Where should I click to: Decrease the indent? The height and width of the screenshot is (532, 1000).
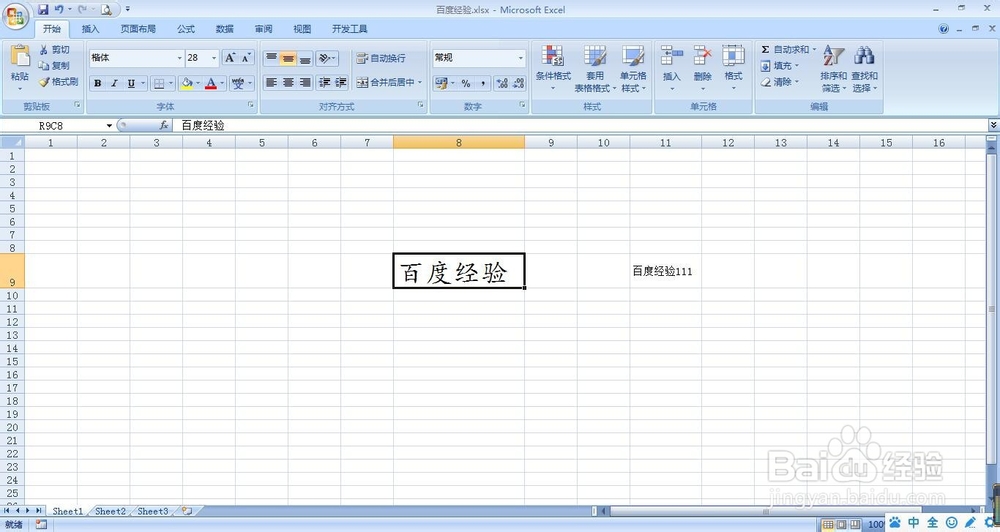325,82
